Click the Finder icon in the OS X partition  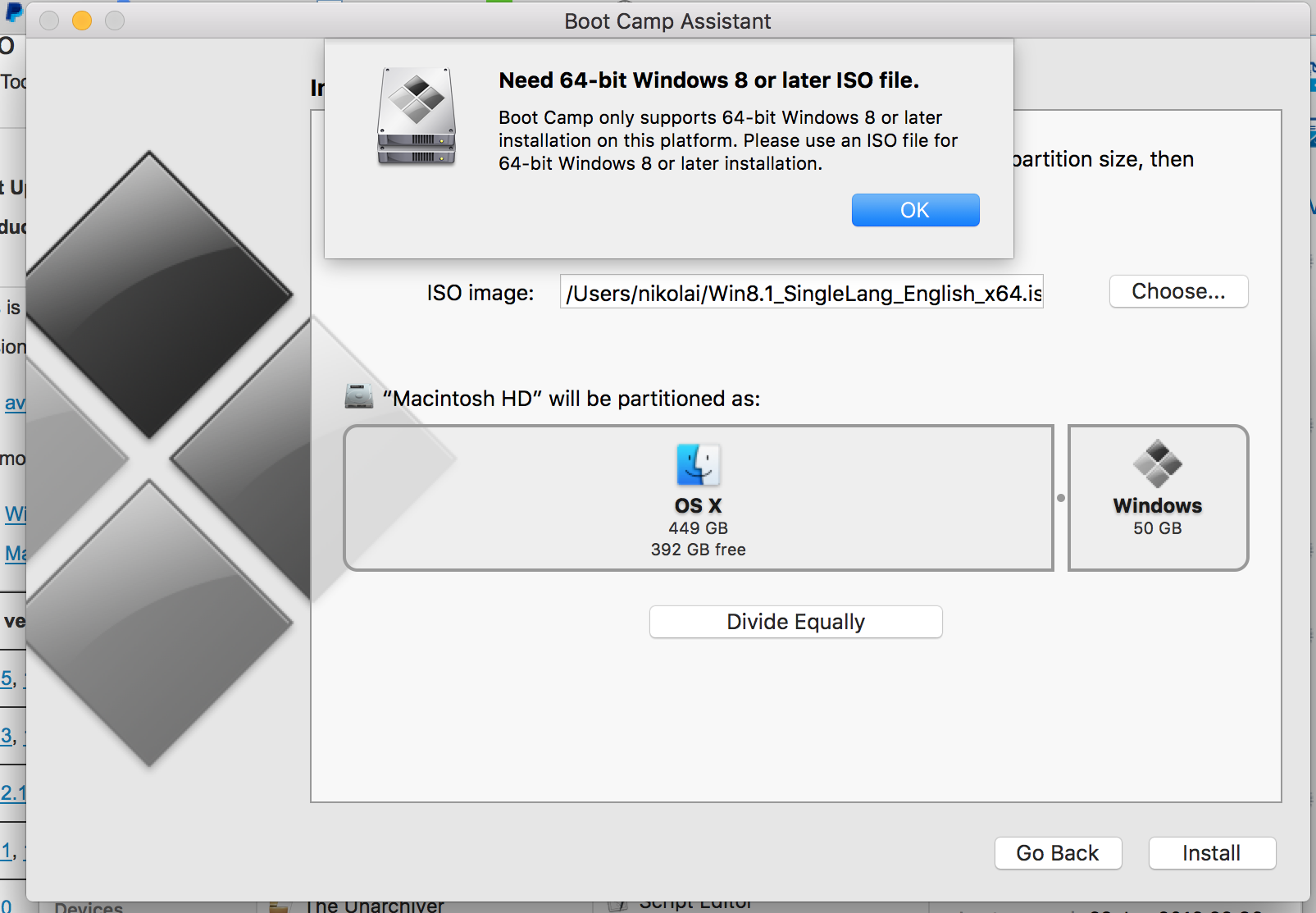pyautogui.click(x=698, y=465)
